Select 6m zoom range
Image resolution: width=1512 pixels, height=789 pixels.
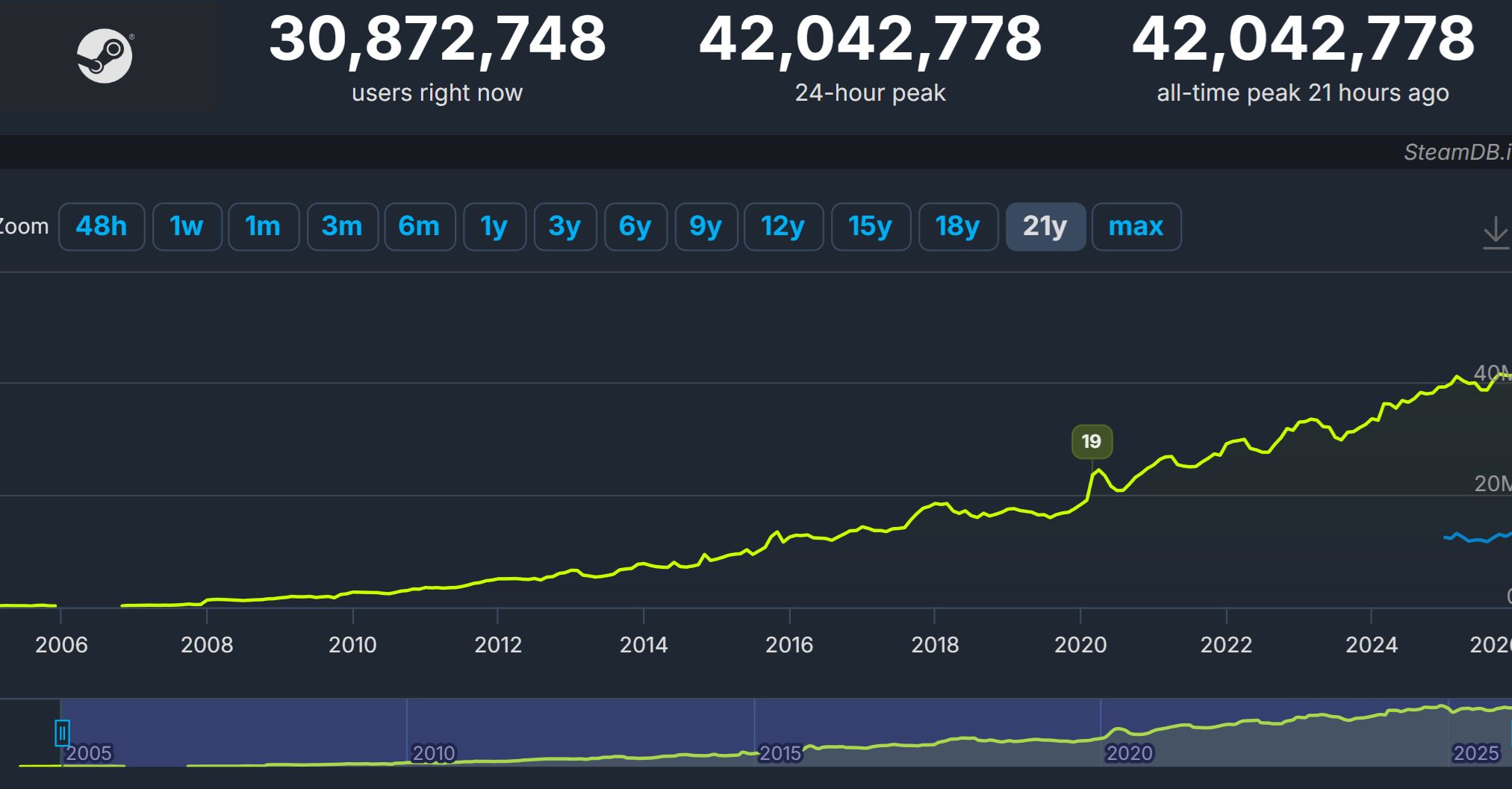coord(420,226)
